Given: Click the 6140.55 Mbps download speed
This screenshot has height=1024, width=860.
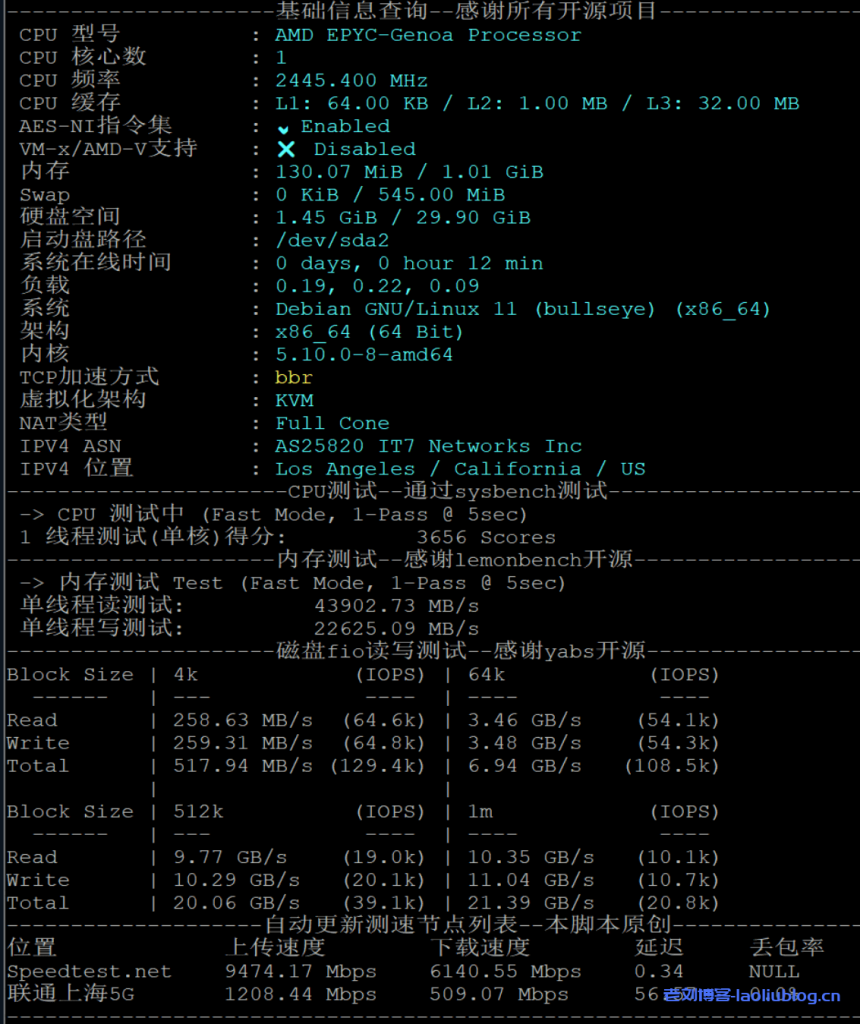Looking at the screenshot, I should point(505,972).
